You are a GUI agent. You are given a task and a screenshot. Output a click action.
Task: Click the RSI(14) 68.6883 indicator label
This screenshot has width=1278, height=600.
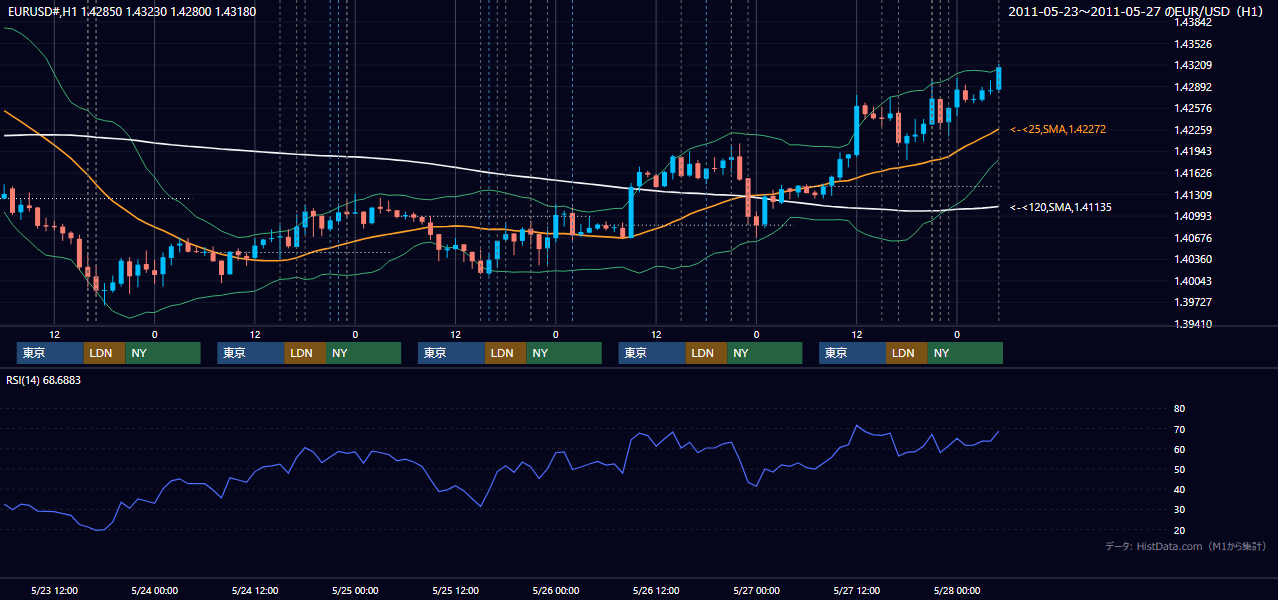coord(43,380)
